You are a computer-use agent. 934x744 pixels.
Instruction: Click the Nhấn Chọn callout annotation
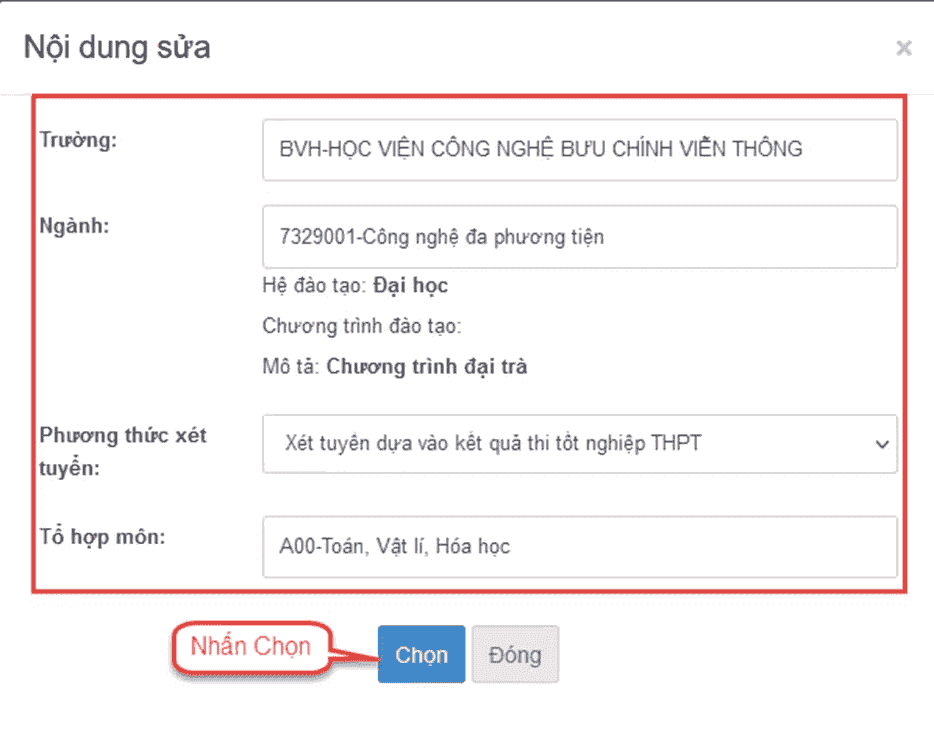[250, 646]
